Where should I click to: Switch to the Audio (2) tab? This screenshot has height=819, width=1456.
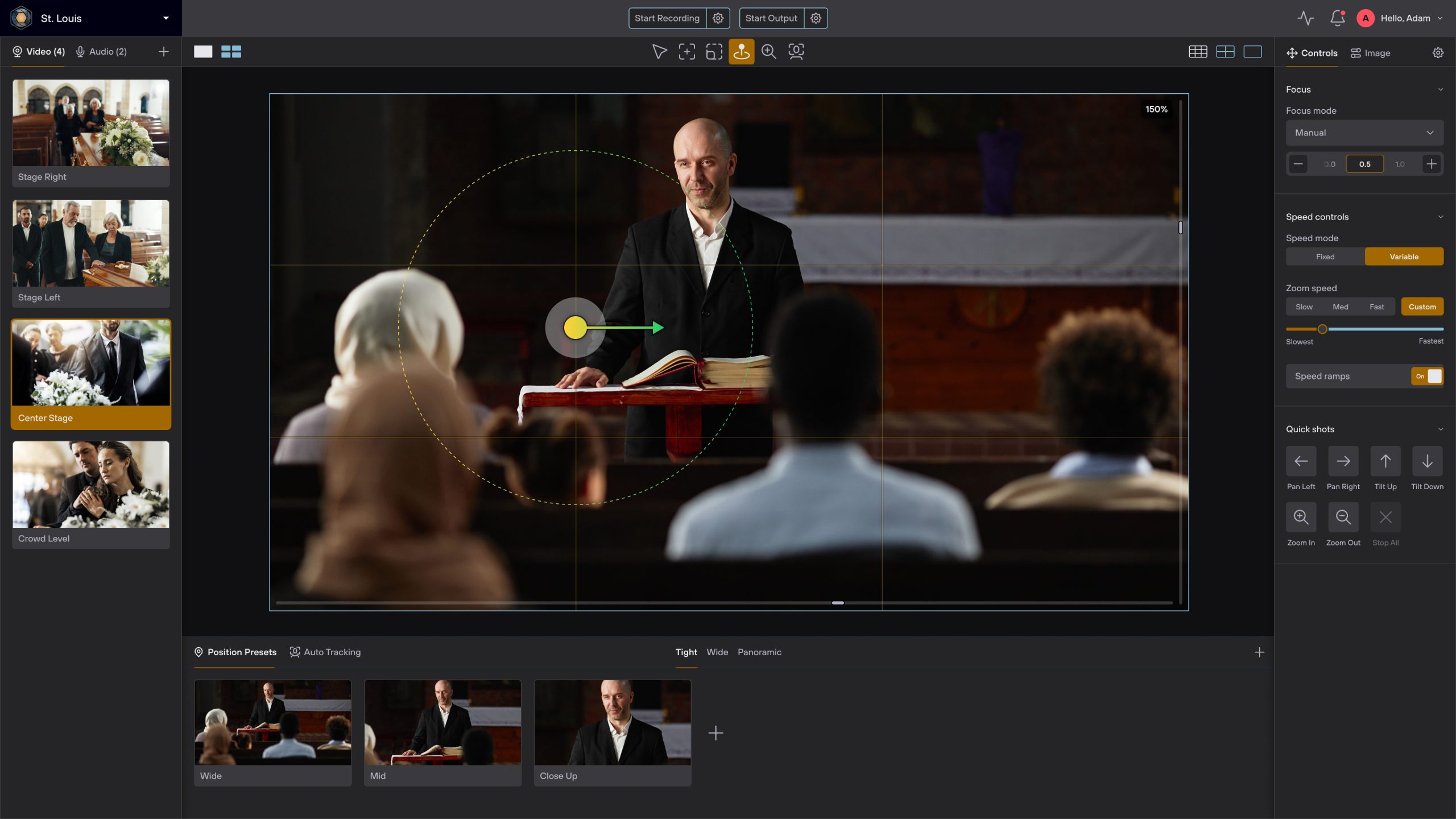(x=102, y=52)
